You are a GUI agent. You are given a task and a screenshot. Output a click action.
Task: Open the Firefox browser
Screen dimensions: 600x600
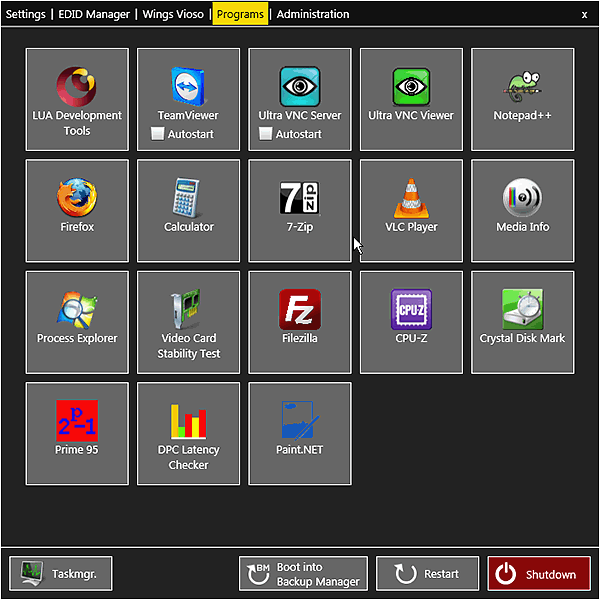(x=77, y=211)
